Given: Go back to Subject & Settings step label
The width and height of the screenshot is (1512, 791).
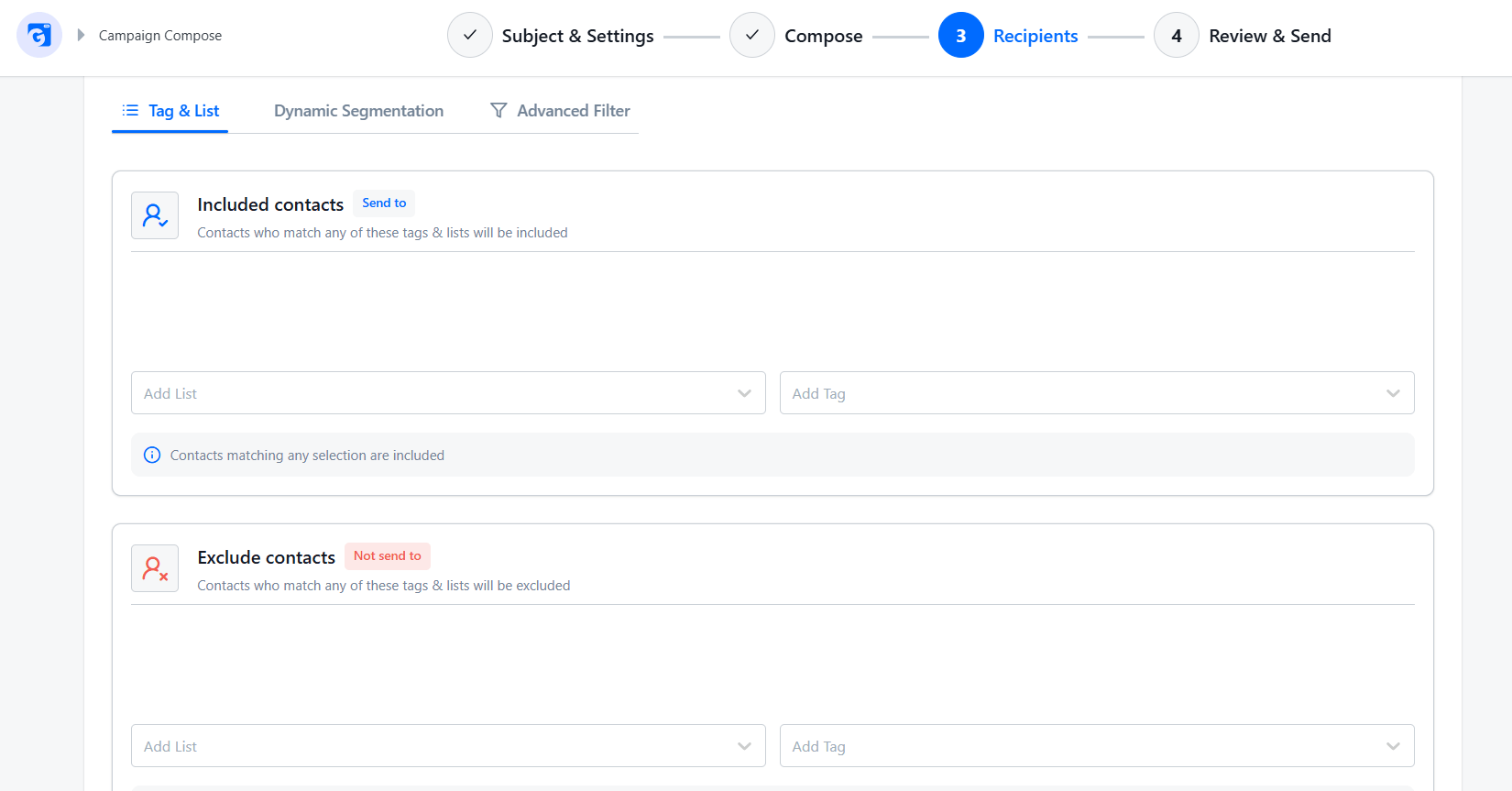Looking at the screenshot, I should [578, 36].
